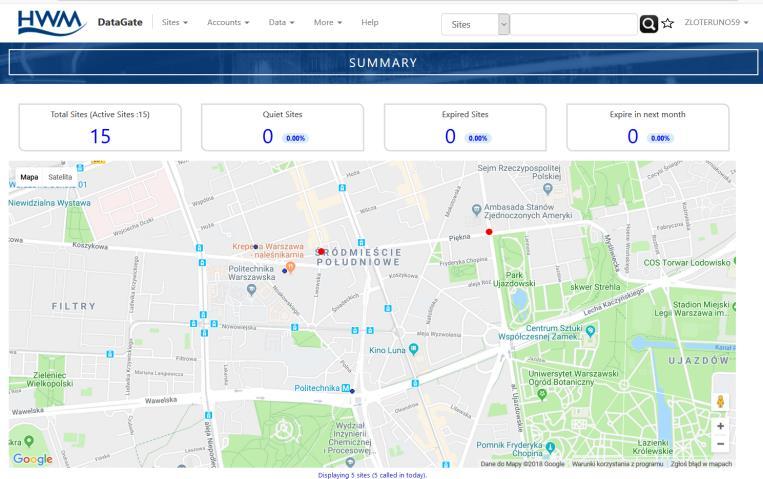Screen dimensions: 763x479
Task: Open the Accounts dropdown menu
Action: (x=228, y=22)
